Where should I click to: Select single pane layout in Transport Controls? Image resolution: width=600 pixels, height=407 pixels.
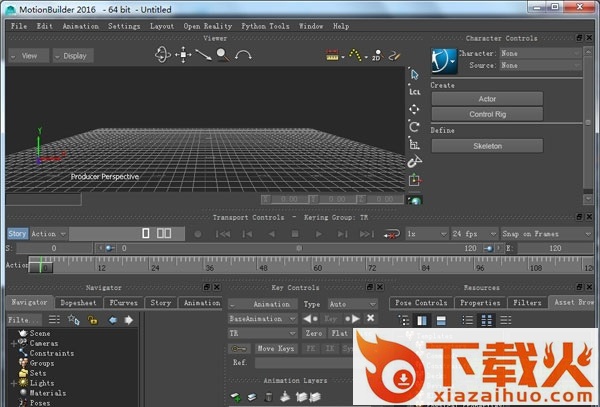(x=146, y=233)
